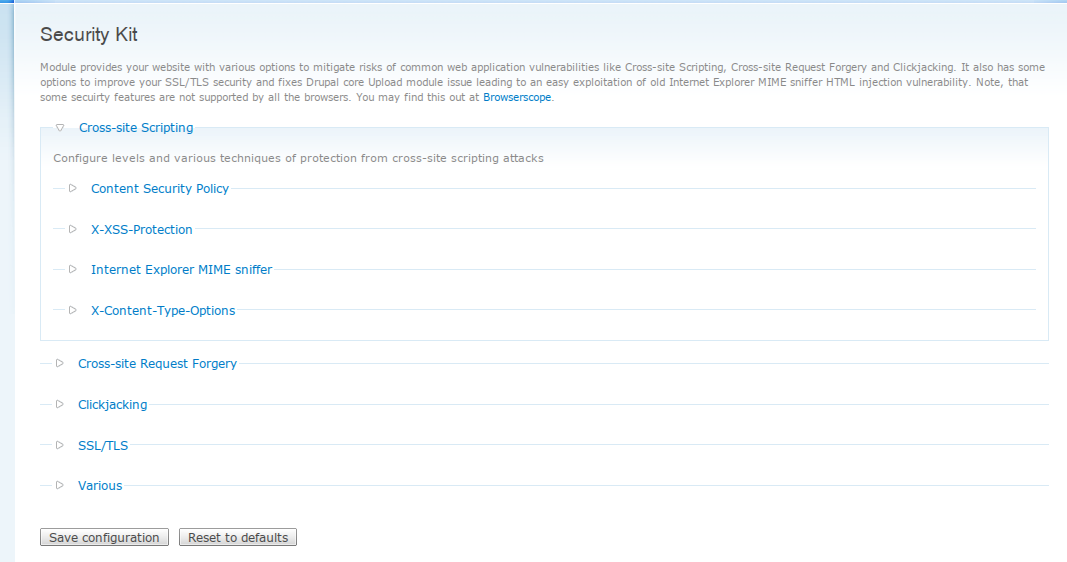Open Cross-site Scripting fieldset title
Image resolution: width=1067 pixels, height=562 pixels.
click(136, 128)
